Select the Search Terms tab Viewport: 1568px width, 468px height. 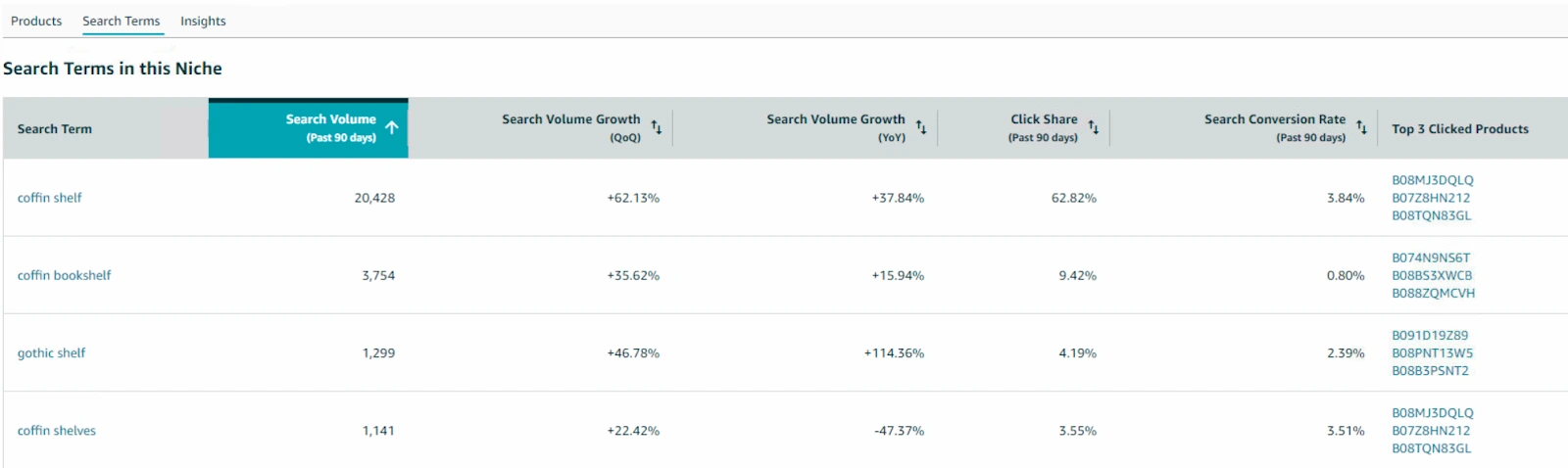(121, 21)
